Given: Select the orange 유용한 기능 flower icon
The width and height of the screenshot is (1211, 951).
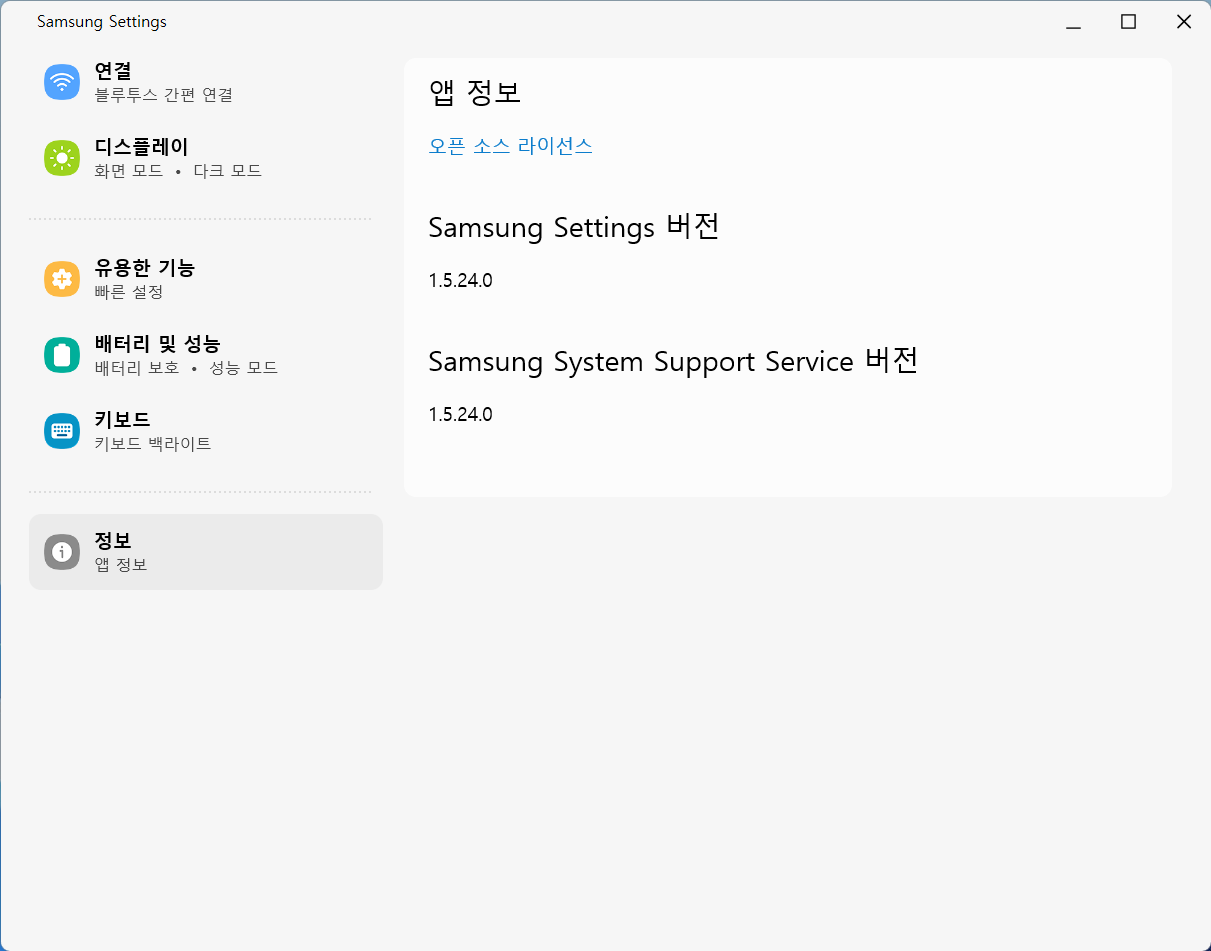Looking at the screenshot, I should click(x=62, y=279).
